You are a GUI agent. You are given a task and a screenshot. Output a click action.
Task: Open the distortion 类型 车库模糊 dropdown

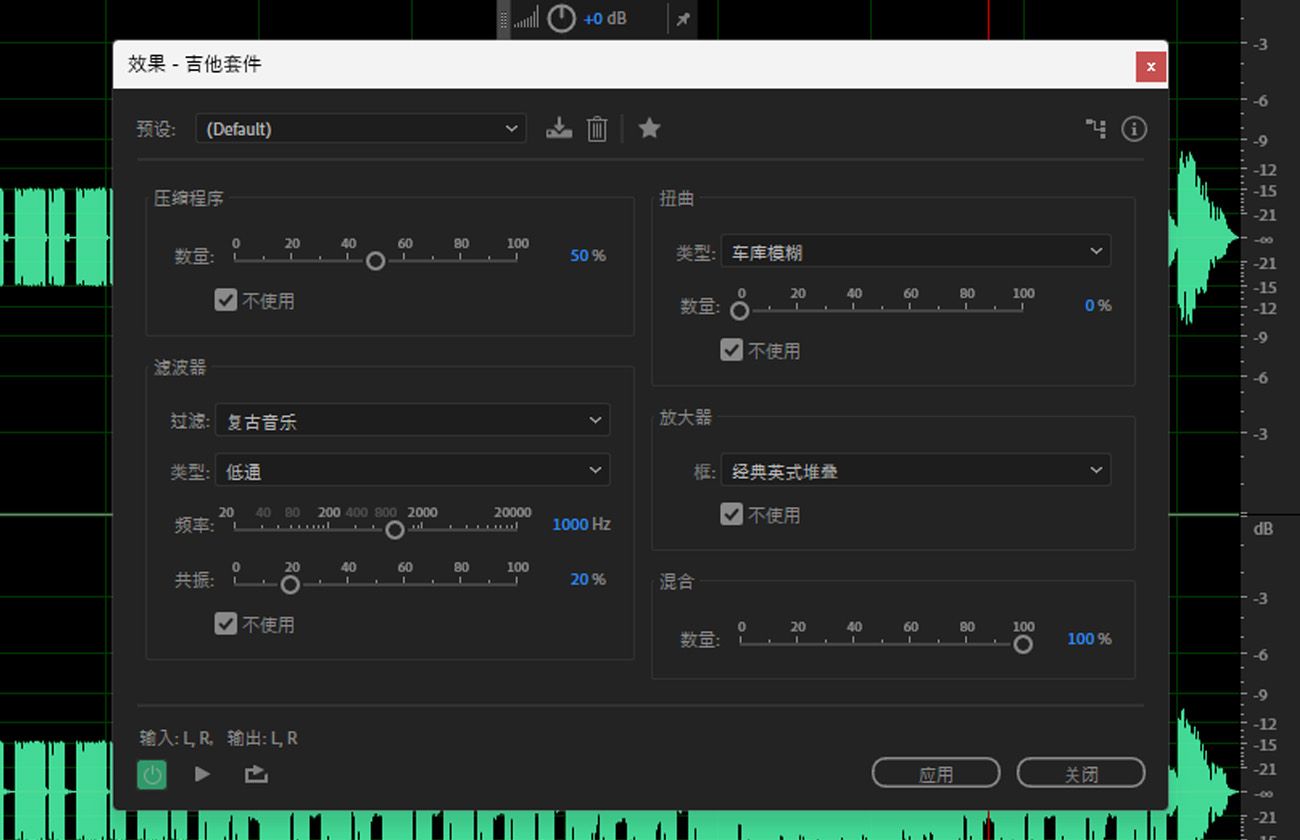(916, 252)
